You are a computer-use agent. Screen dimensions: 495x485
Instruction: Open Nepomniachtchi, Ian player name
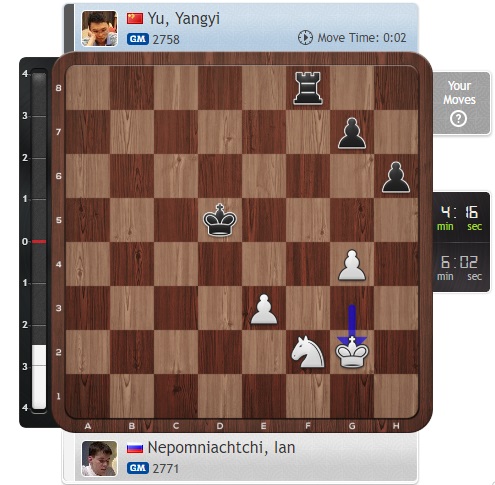(x=221, y=447)
